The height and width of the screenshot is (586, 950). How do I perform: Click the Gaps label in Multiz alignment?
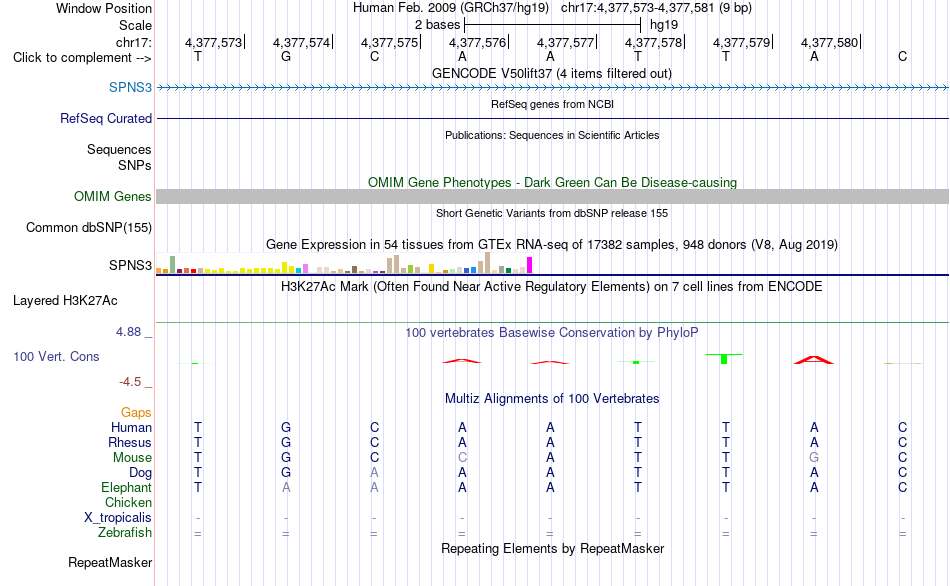pos(136,413)
